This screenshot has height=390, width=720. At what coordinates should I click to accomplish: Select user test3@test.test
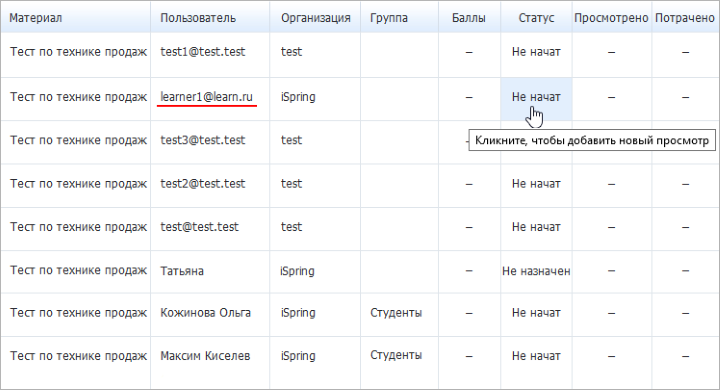point(202,140)
